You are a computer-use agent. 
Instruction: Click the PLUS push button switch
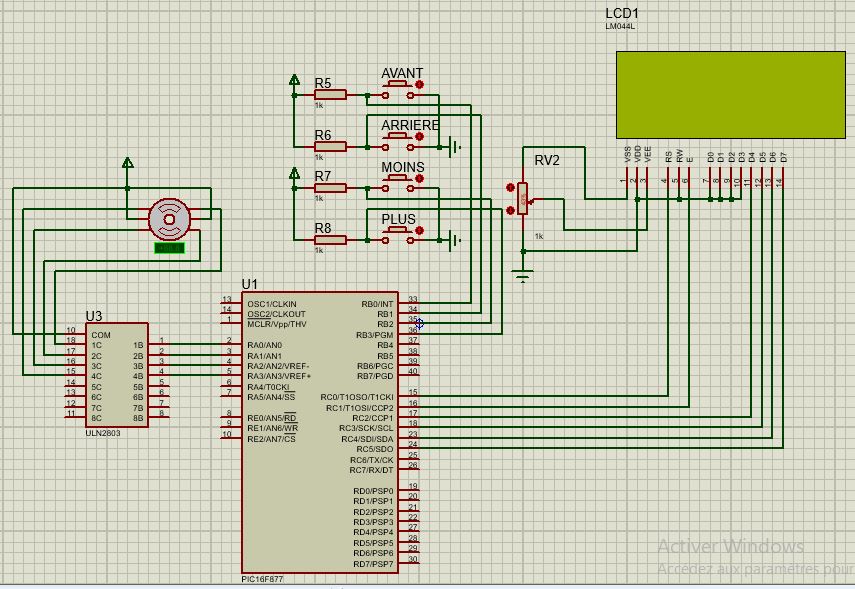coord(398,235)
